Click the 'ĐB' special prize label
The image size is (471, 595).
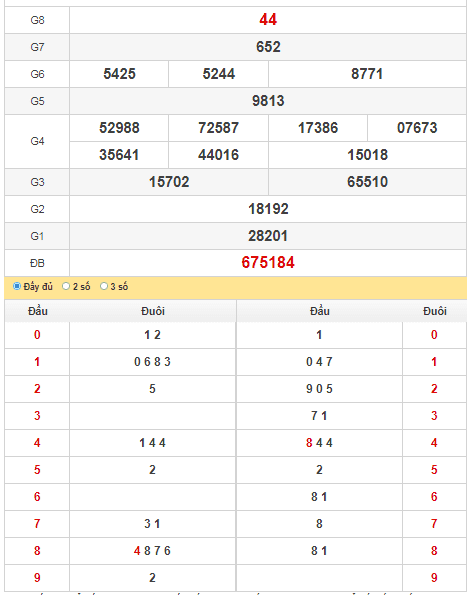[x=37, y=263]
